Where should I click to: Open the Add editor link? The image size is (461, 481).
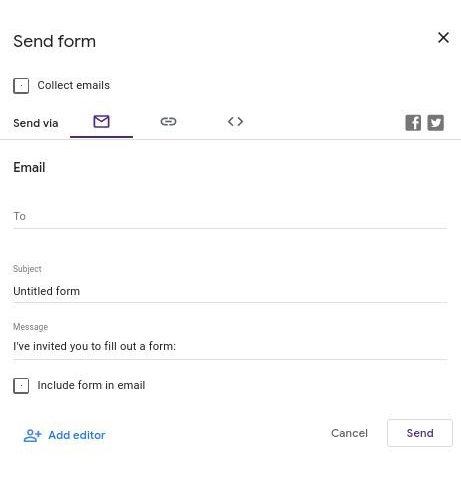click(x=77, y=435)
